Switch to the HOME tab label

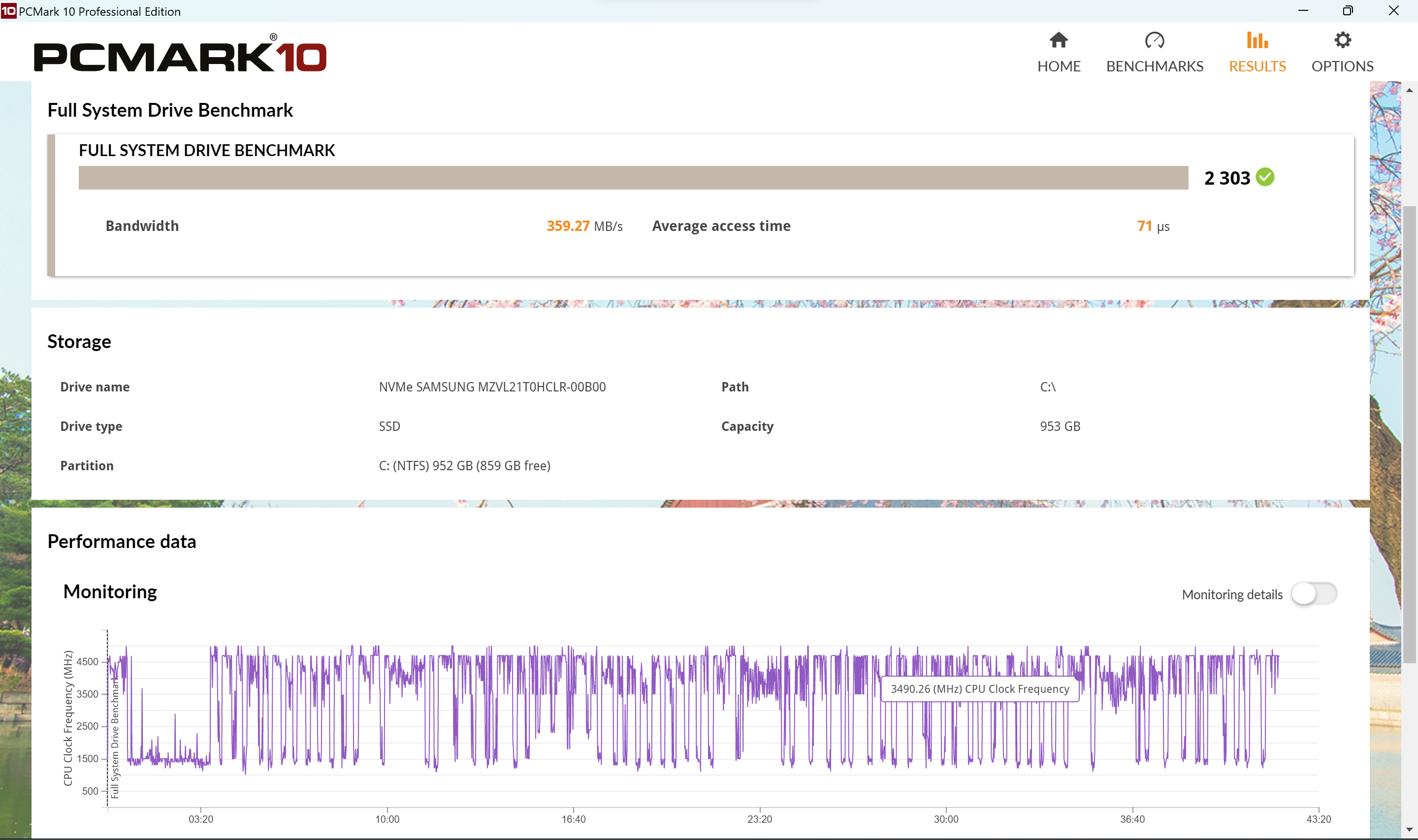(1058, 66)
